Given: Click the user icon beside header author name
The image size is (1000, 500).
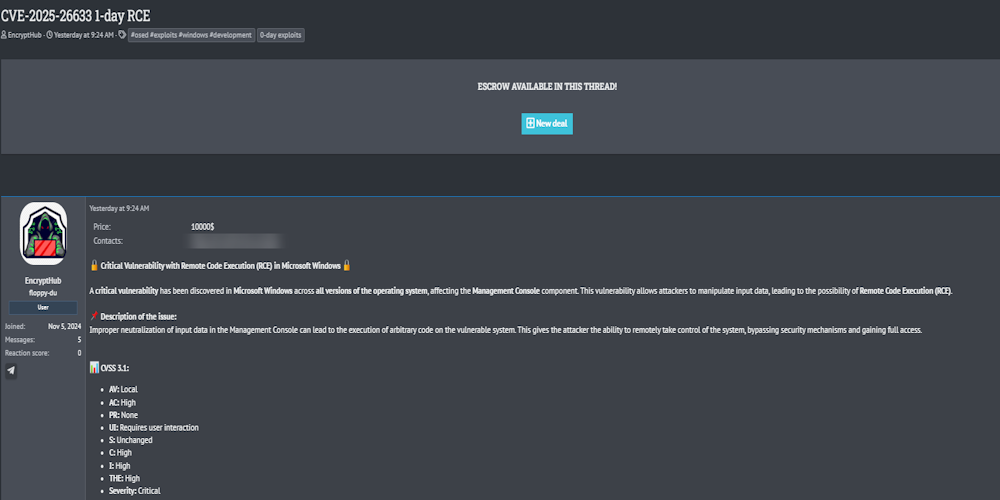Looking at the screenshot, I should [4, 35].
